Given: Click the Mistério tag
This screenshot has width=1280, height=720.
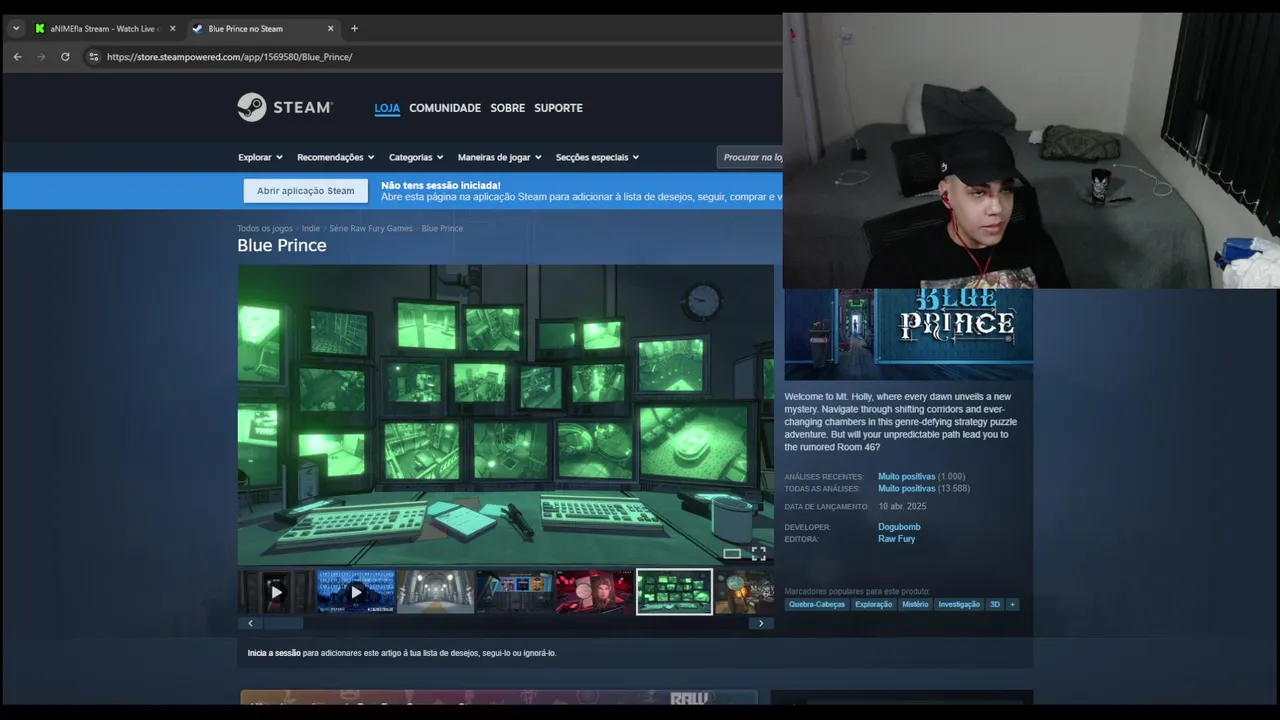Looking at the screenshot, I should [915, 604].
